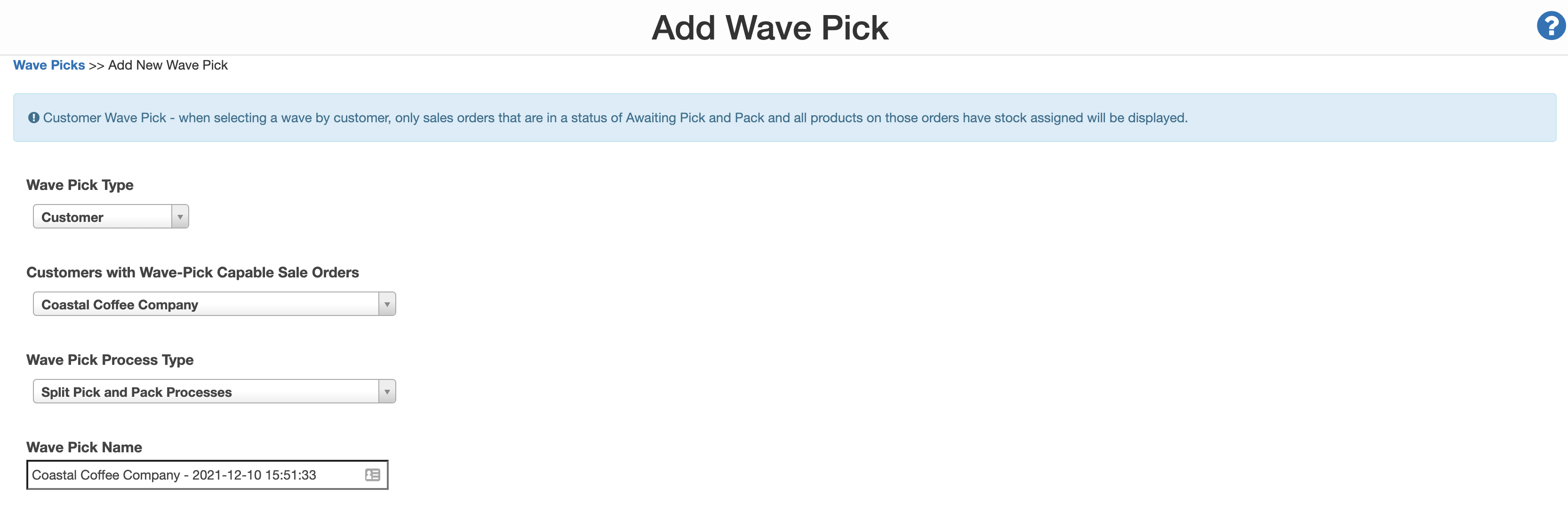Click the process type dropdown arrow icon
1568x520 pixels.
[x=387, y=391]
